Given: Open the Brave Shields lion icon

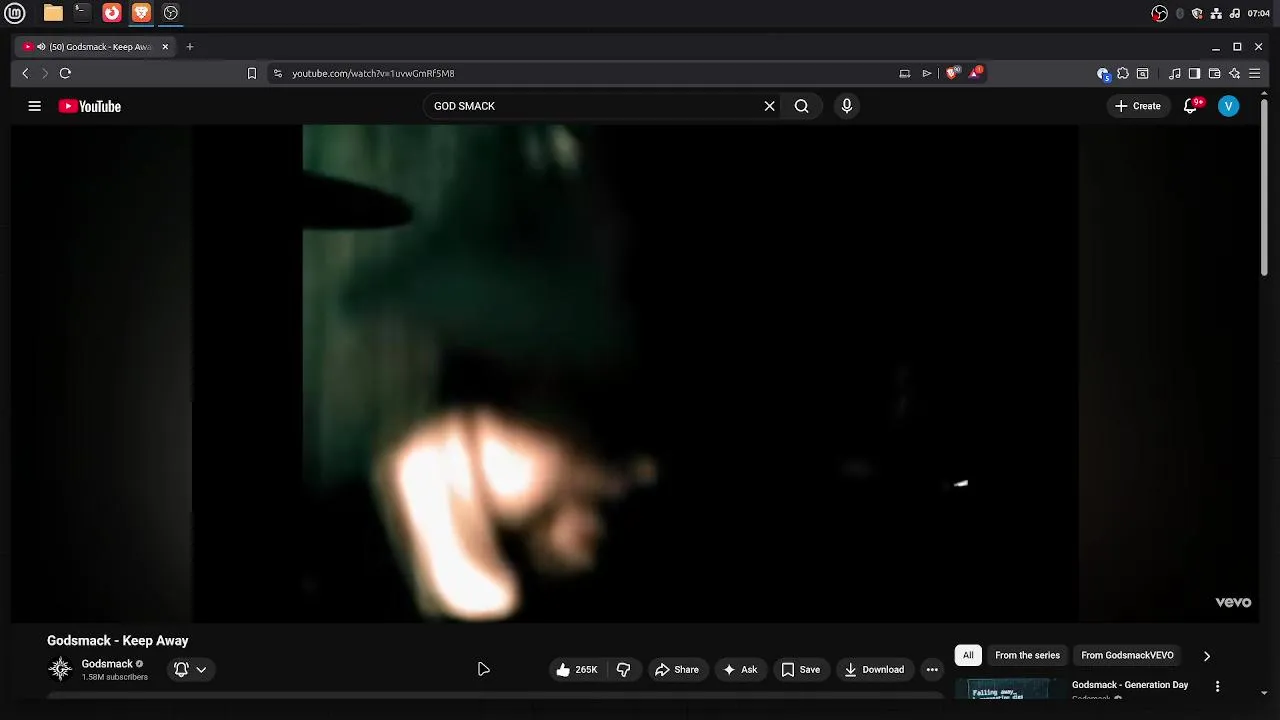Looking at the screenshot, I should tap(952, 73).
